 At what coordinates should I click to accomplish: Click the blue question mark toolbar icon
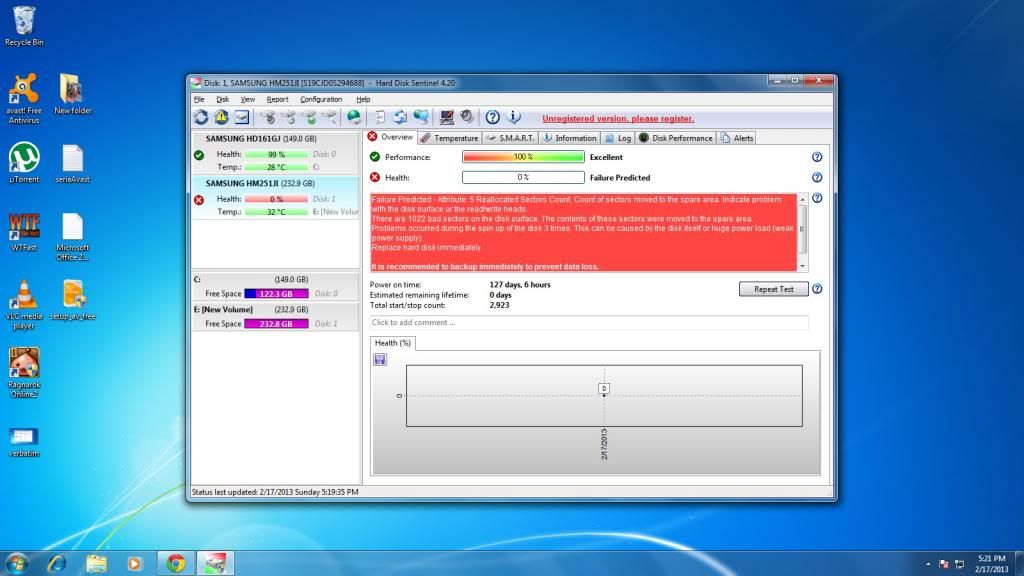[x=492, y=117]
